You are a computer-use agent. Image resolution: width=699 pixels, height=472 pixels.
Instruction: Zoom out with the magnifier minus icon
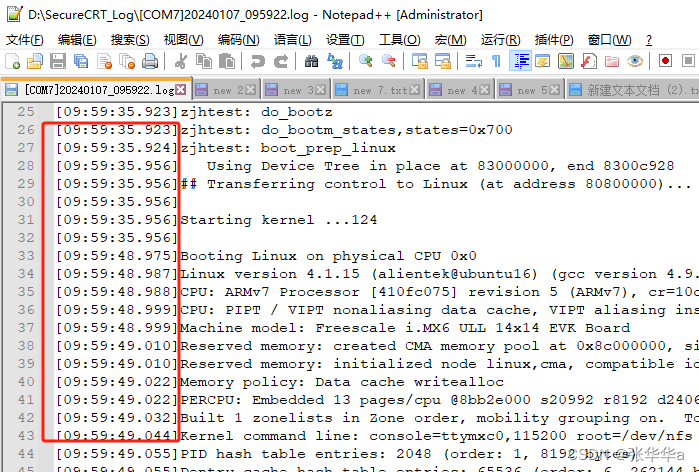point(389,61)
